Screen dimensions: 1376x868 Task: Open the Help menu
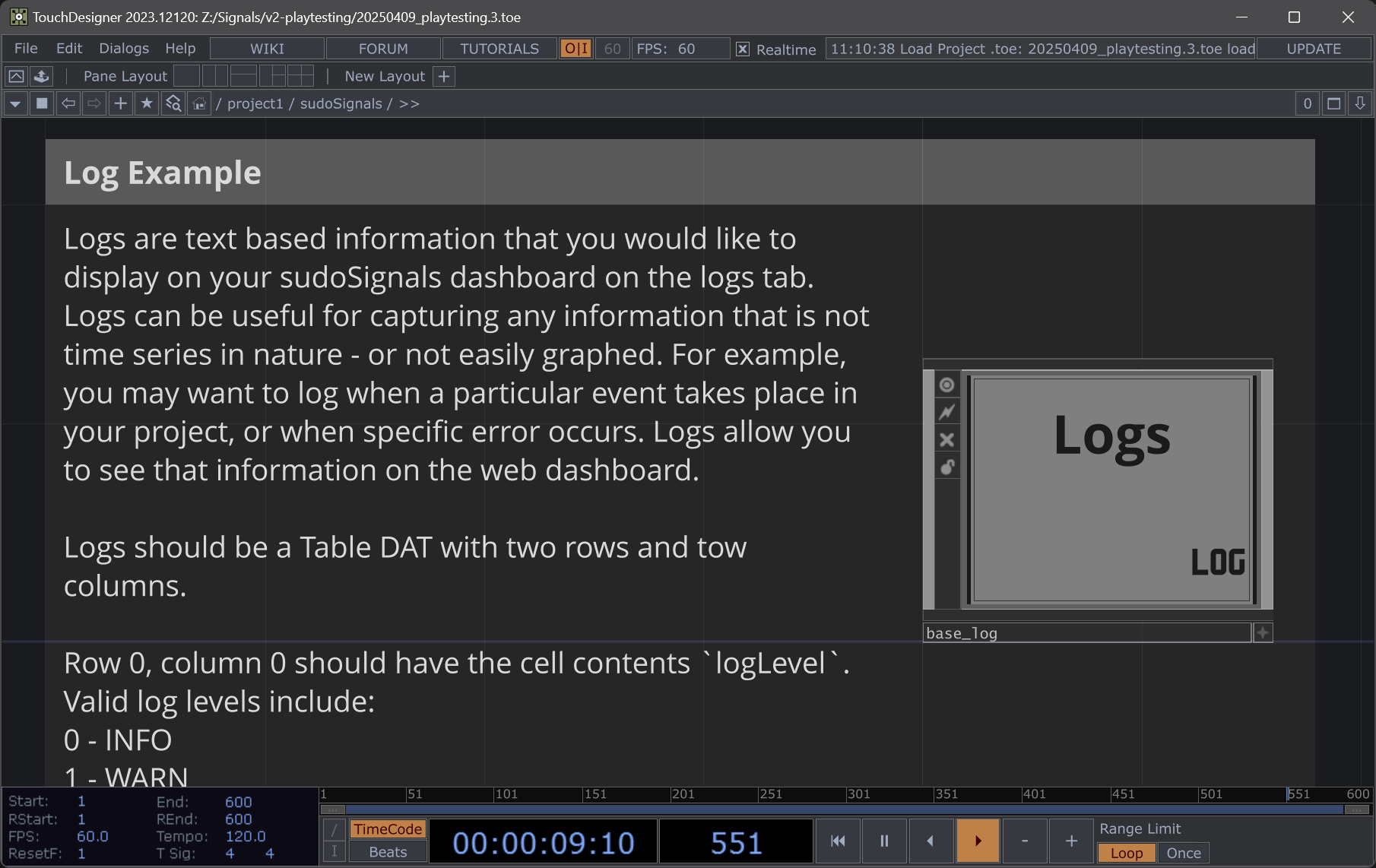(180, 49)
